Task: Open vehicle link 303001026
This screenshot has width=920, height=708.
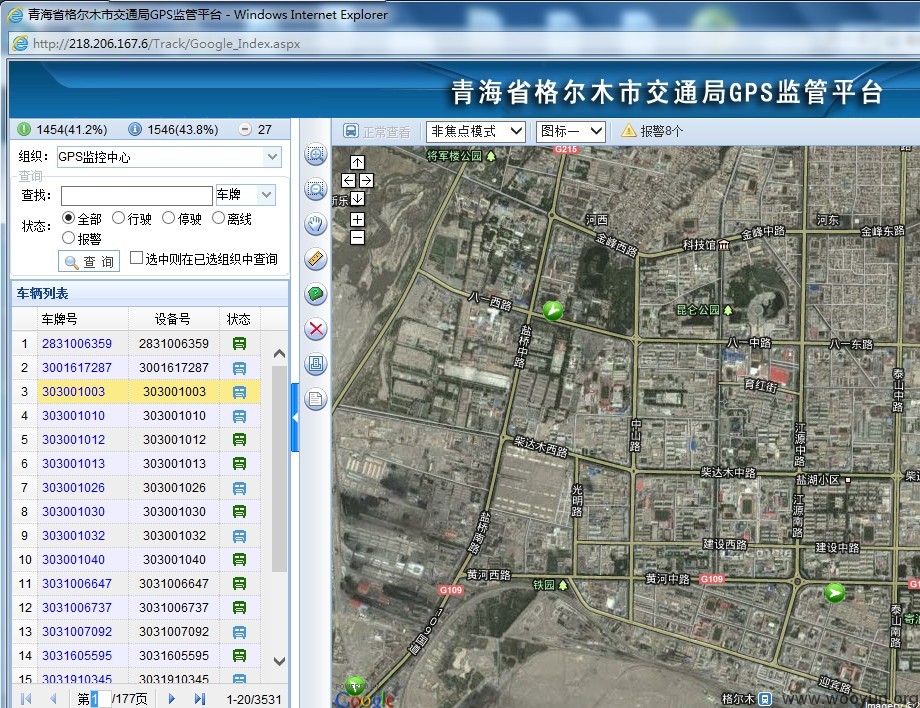Action: point(73,488)
